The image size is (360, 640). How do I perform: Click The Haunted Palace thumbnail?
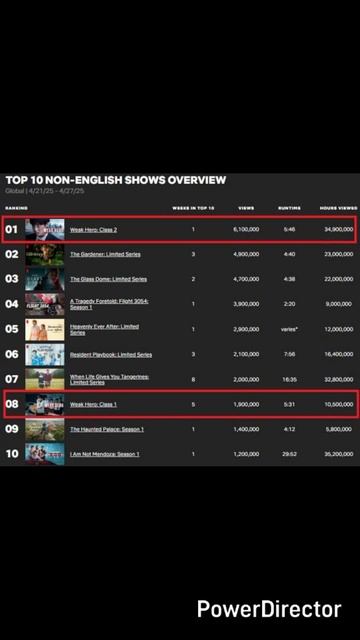(x=45, y=429)
